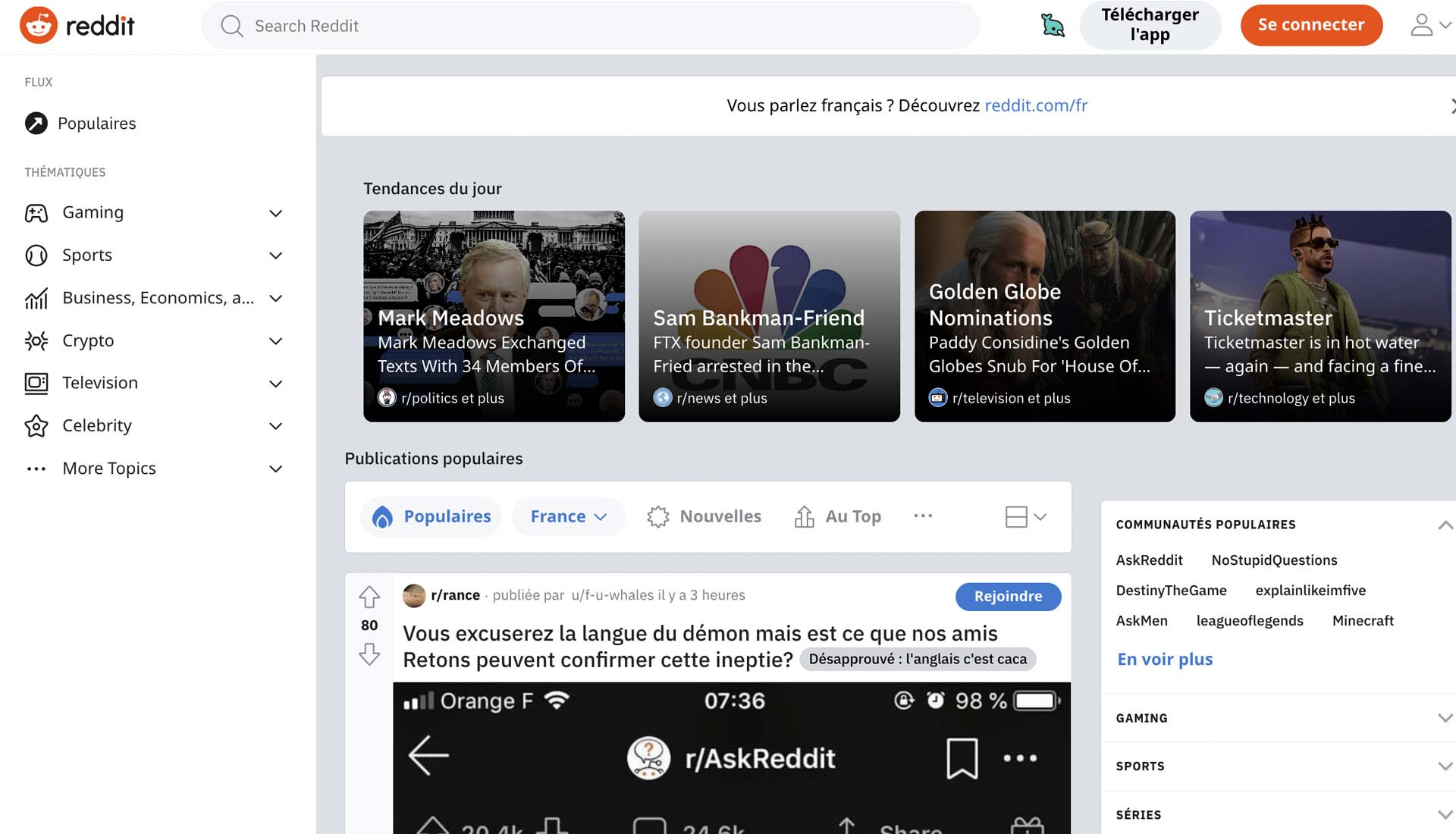Image resolution: width=1456 pixels, height=834 pixels.
Task: Open the AskMen community link
Action: tap(1141, 621)
